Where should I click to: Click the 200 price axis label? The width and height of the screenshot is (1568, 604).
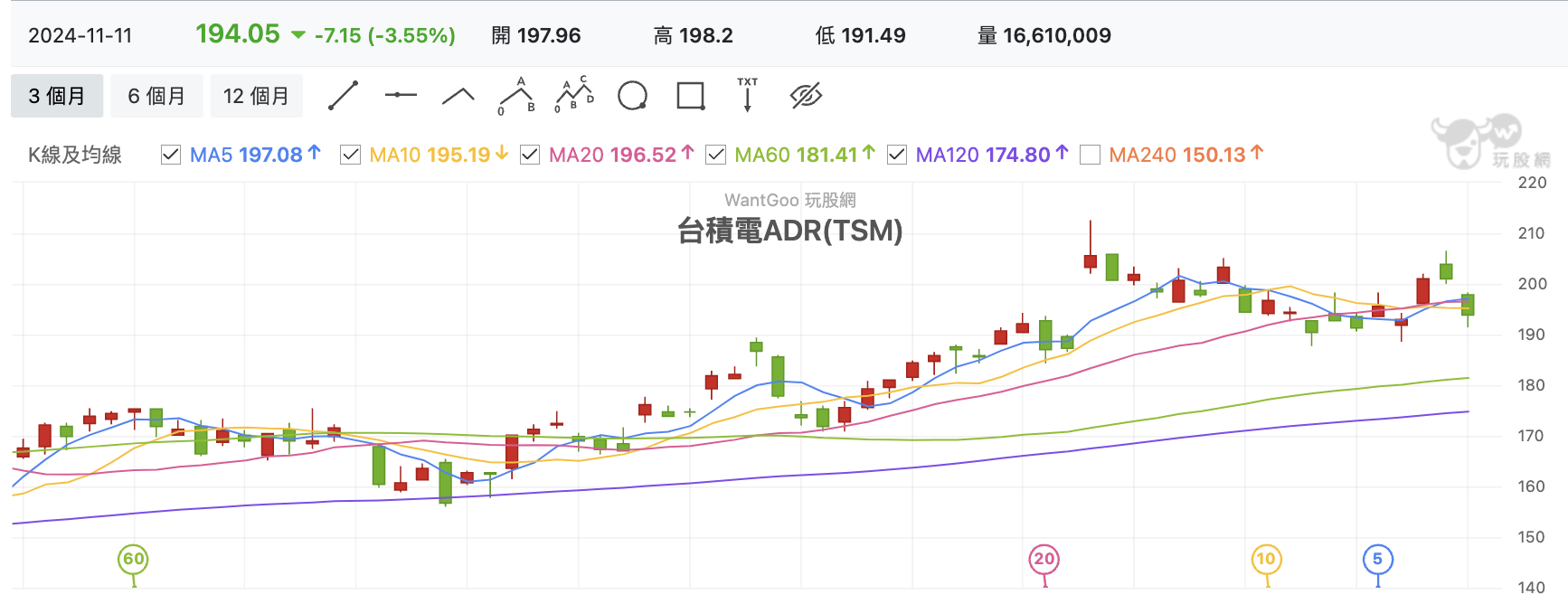coord(1532,284)
